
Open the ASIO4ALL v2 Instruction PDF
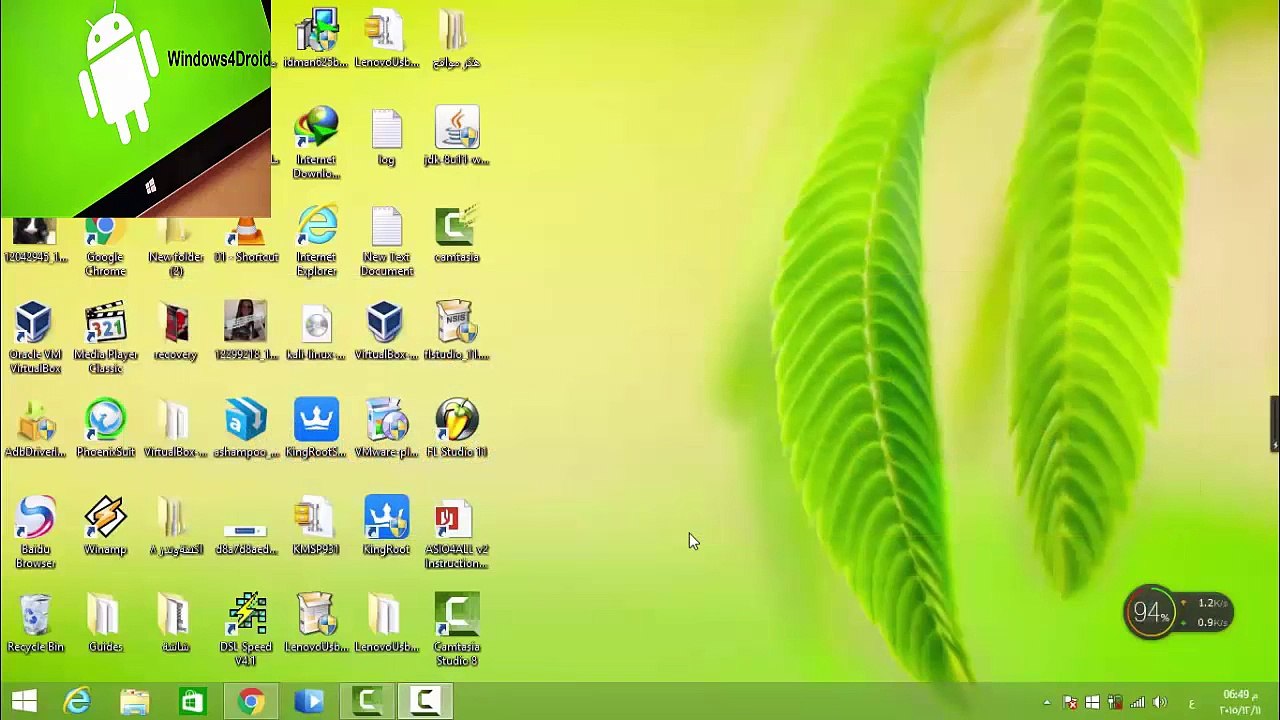click(x=457, y=533)
